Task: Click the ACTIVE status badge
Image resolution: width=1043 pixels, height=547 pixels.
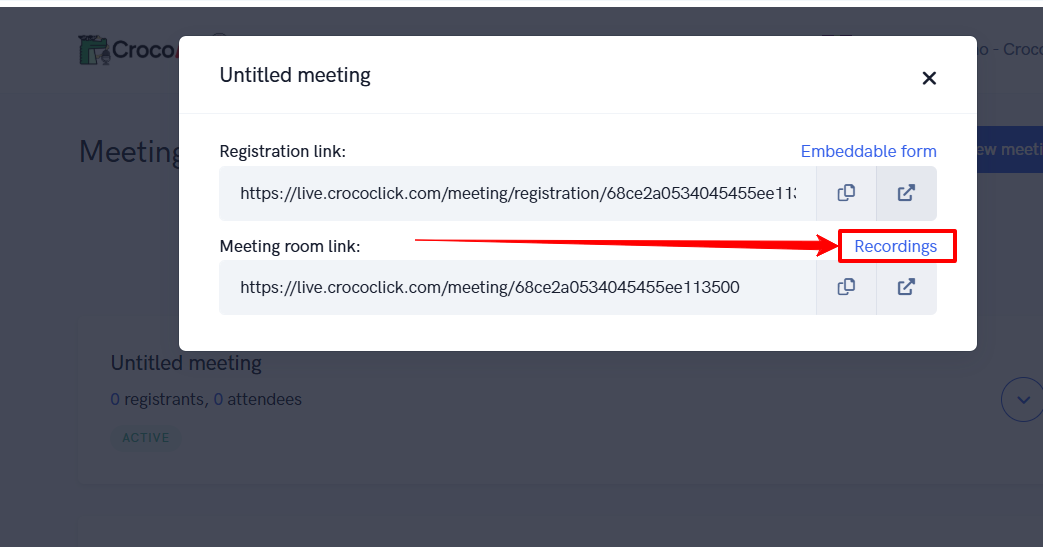Action: [x=146, y=437]
